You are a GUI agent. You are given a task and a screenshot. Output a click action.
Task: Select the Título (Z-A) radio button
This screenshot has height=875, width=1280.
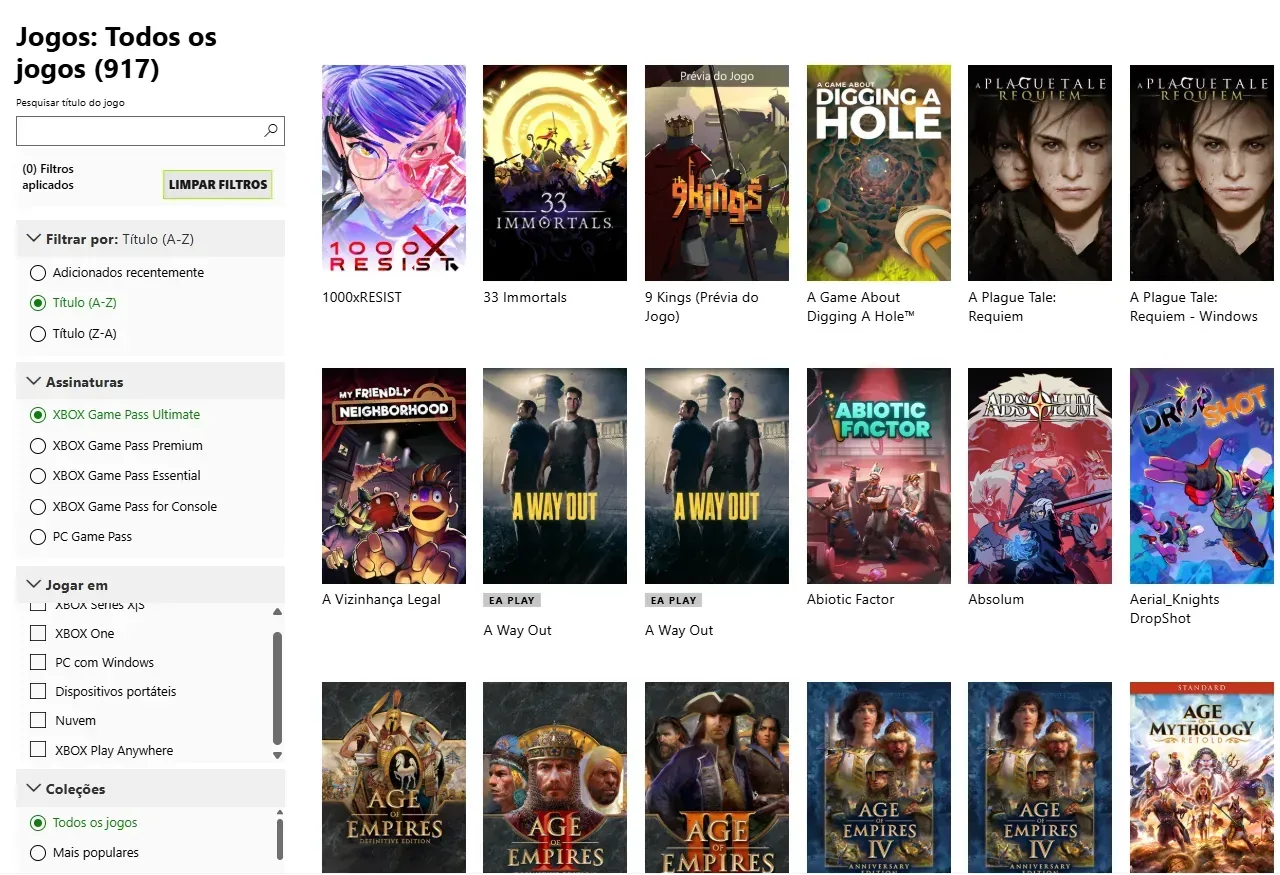pos(38,334)
